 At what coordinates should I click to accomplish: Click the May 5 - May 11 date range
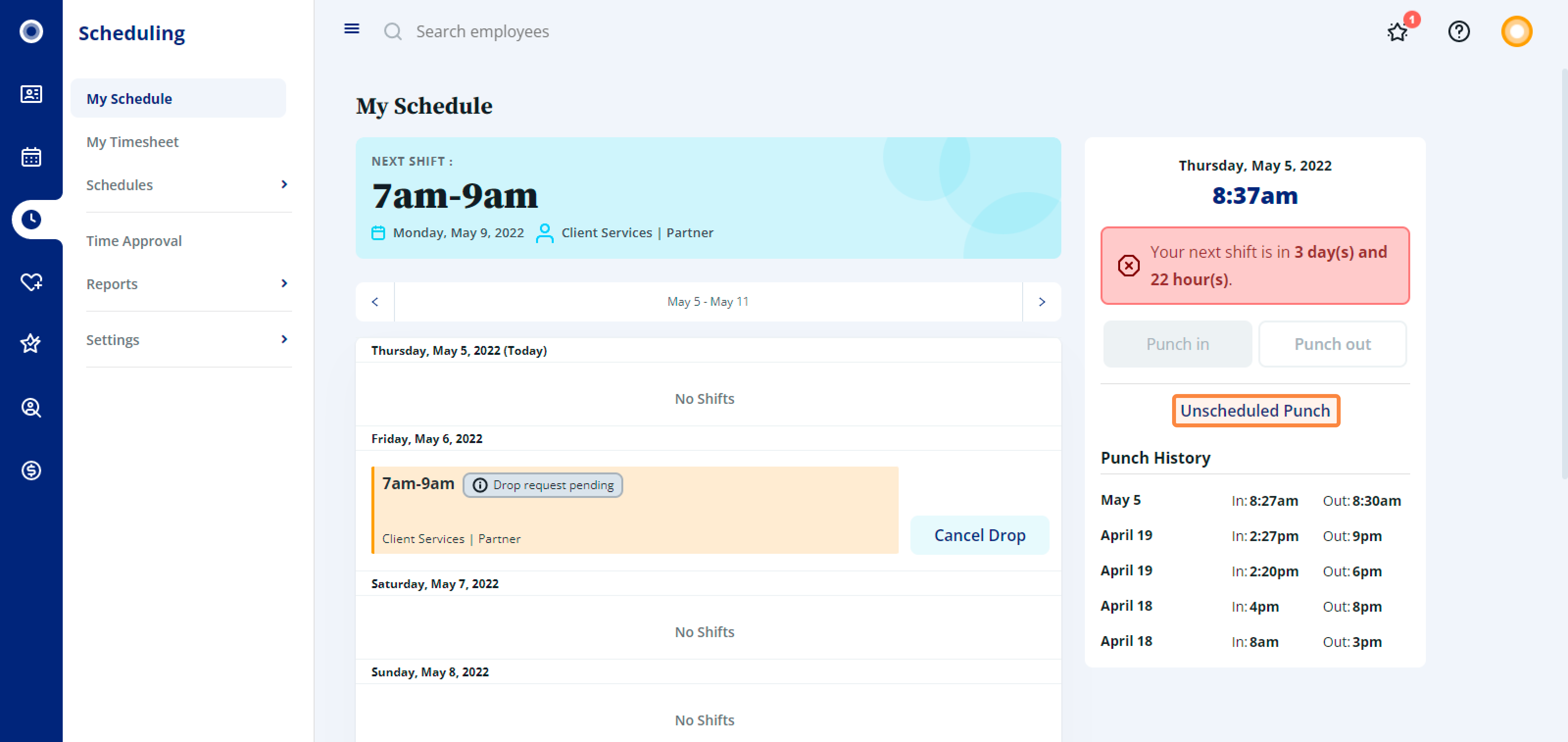click(708, 302)
